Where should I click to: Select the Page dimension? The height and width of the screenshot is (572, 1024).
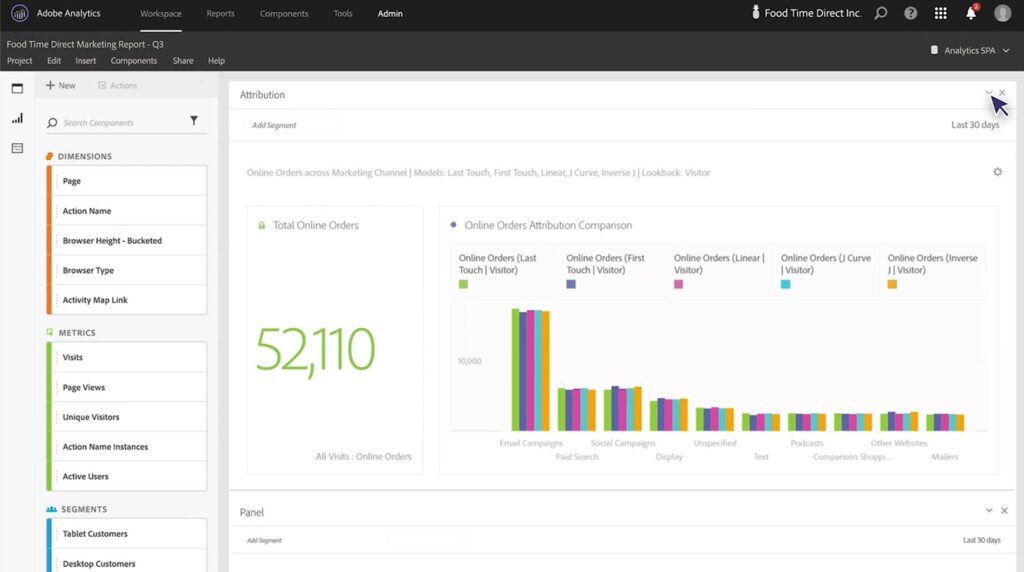127,181
